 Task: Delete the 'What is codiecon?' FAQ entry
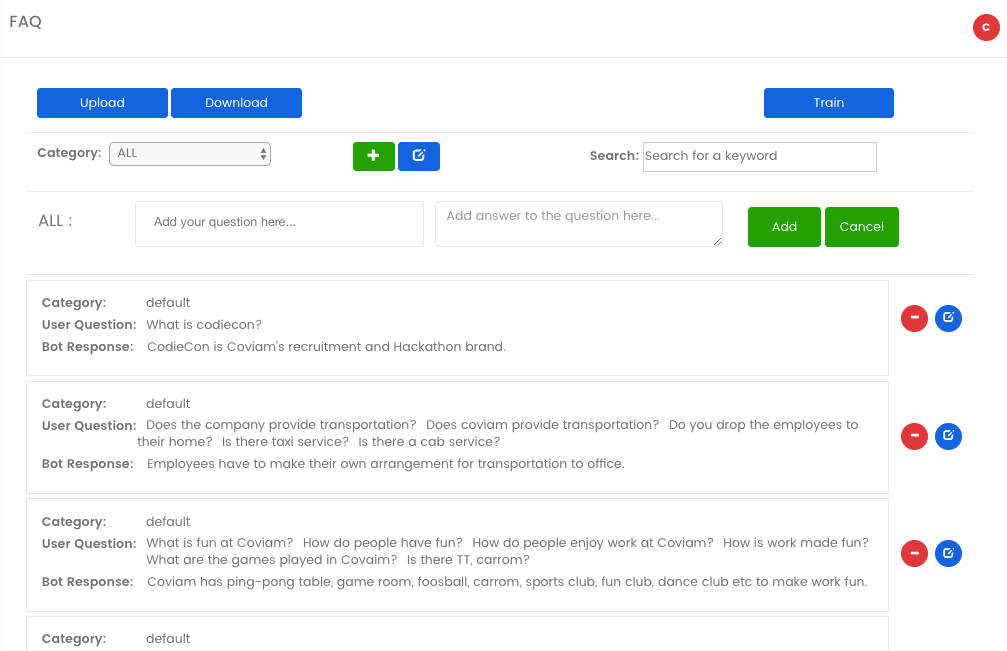[x=914, y=319]
